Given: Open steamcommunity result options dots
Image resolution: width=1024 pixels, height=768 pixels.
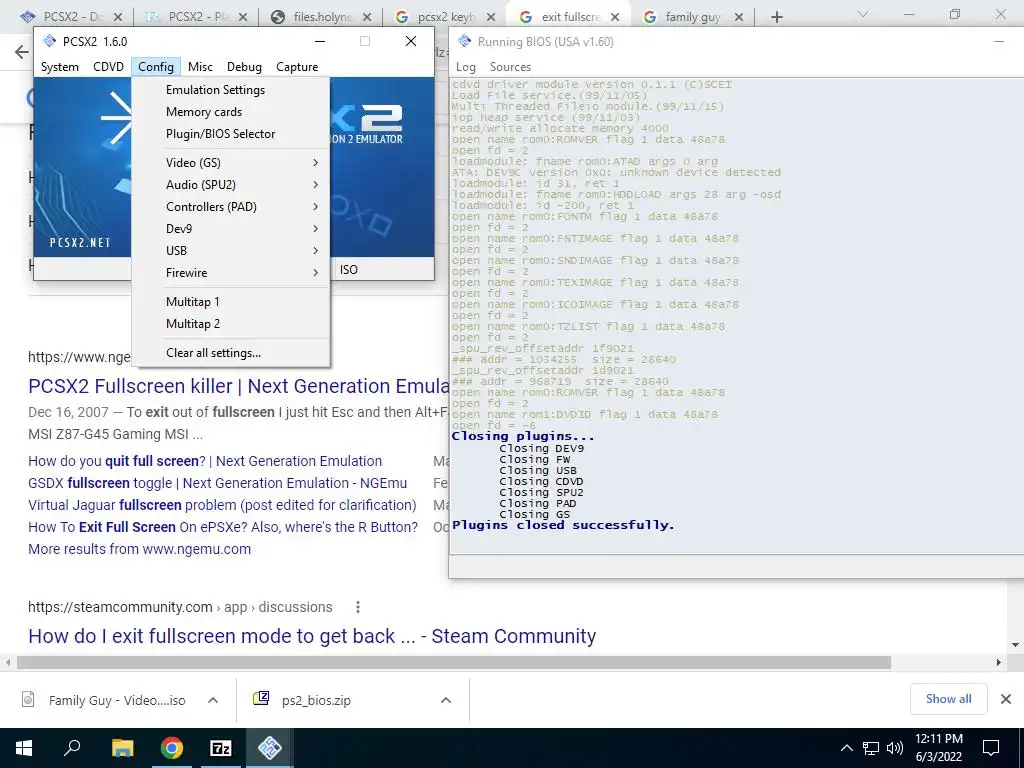Looking at the screenshot, I should [x=358, y=607].
